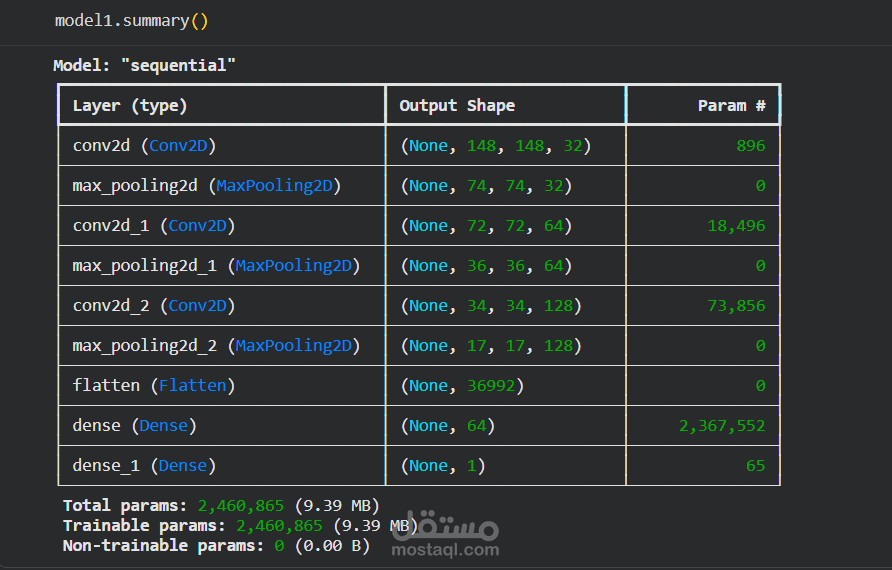Click the 2,367,552 parameter count value
Viewport: 892px width, 570px height.
(722, 426)
